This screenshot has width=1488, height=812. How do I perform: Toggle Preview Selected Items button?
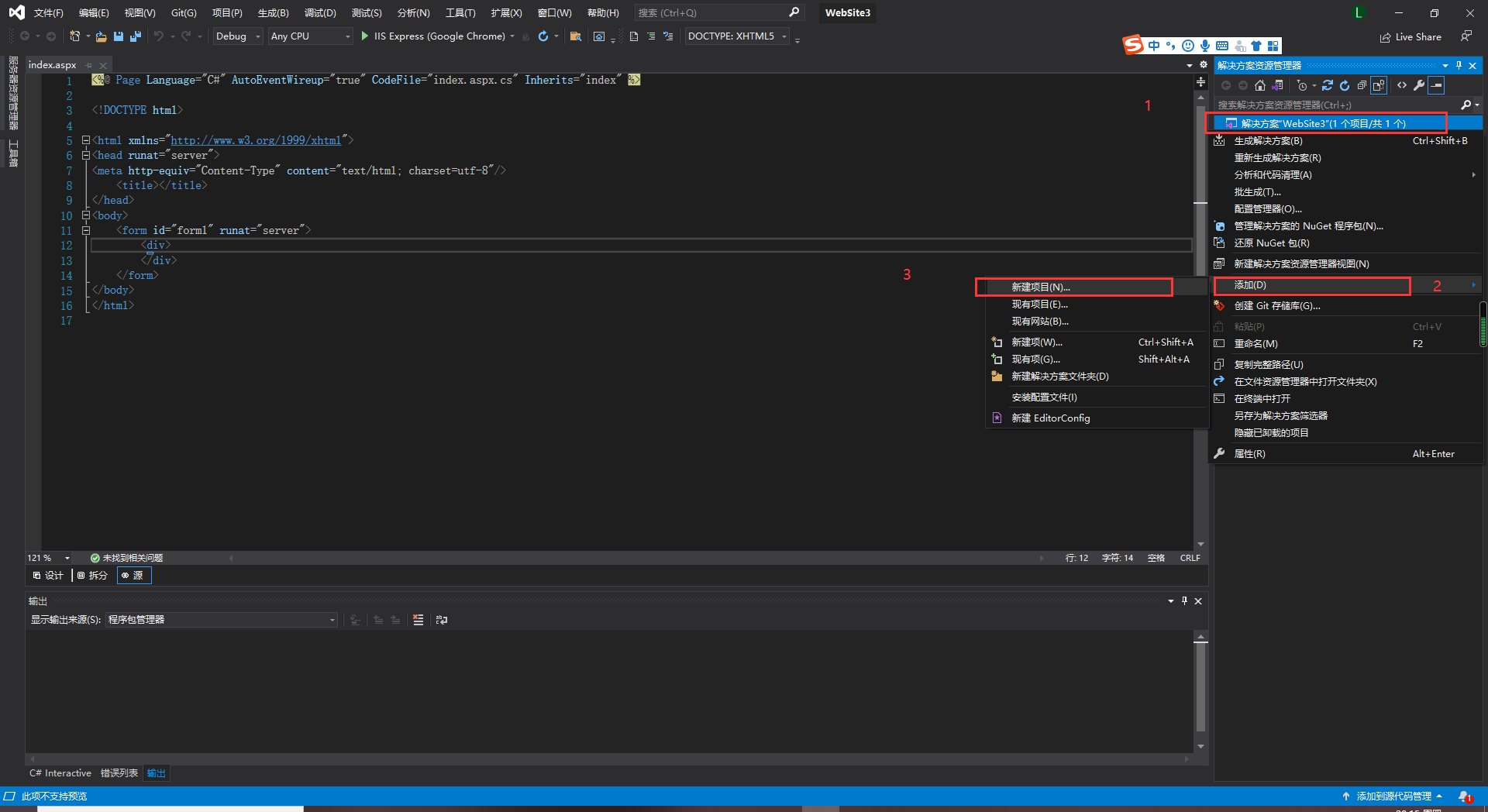click(1436, 85)
